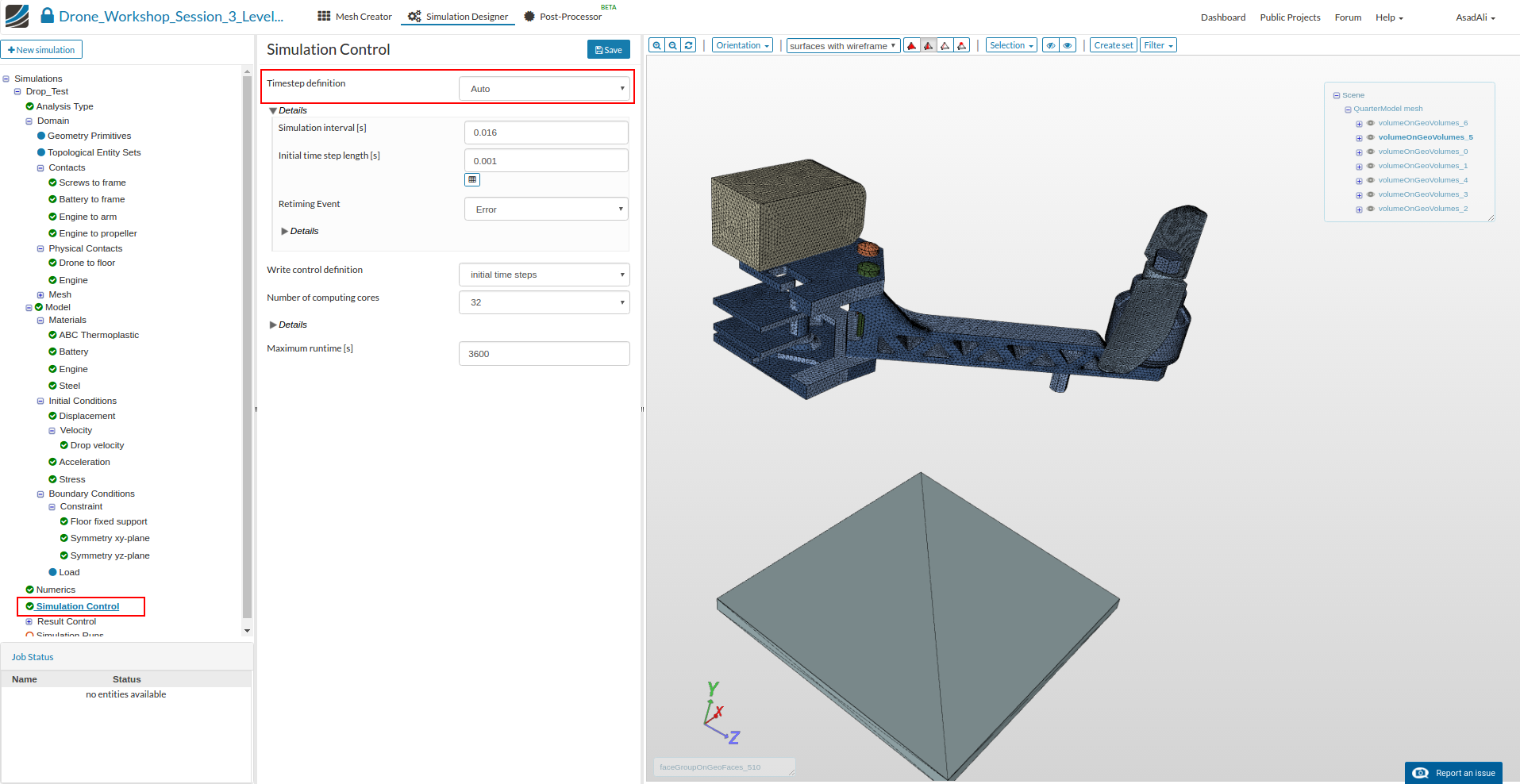Image resolution: width=1520 pixels, height=784 pixels.
Task: Hide volumeOnGeoVolumes_5 using its eye icon
Action: pyautogui.click(x=1371, y=137)
